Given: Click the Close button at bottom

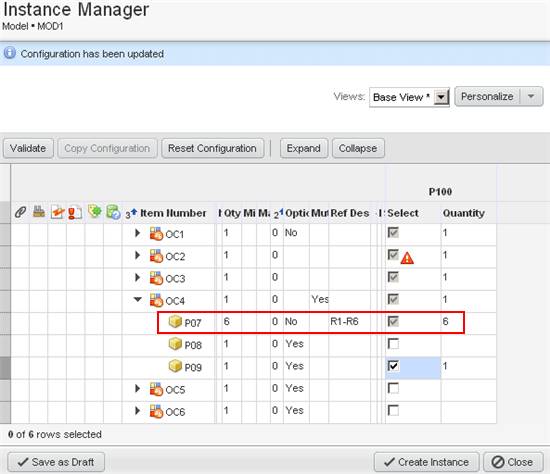Looking at the screenshot, I should [x=513, y=462].
